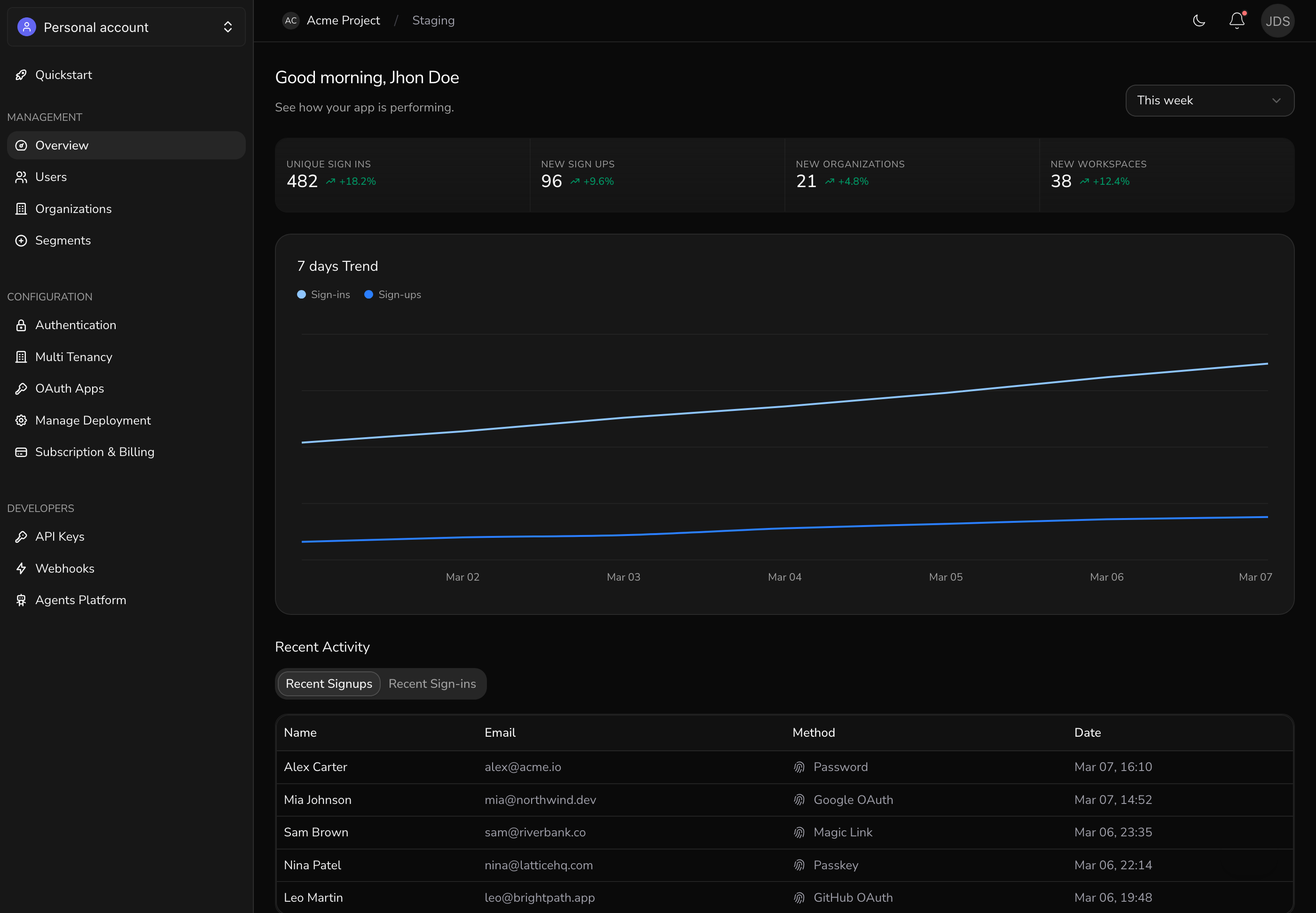The height and width of the screenshot is (913, 1316).
Task: Click the Agents Platform robot icon
Action: pos(21,600)
